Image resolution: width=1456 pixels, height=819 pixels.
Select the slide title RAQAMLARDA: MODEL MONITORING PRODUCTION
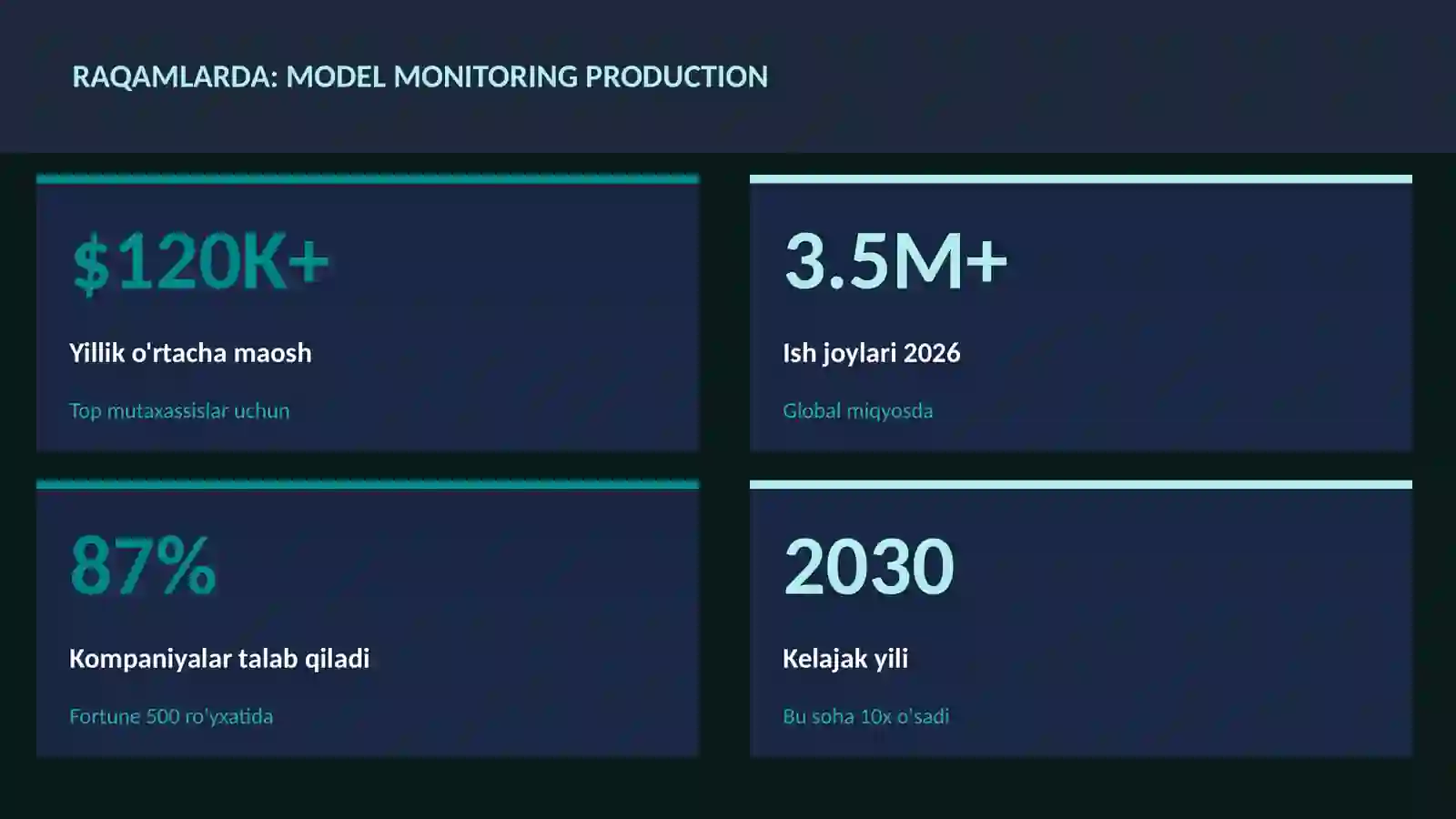420,76
